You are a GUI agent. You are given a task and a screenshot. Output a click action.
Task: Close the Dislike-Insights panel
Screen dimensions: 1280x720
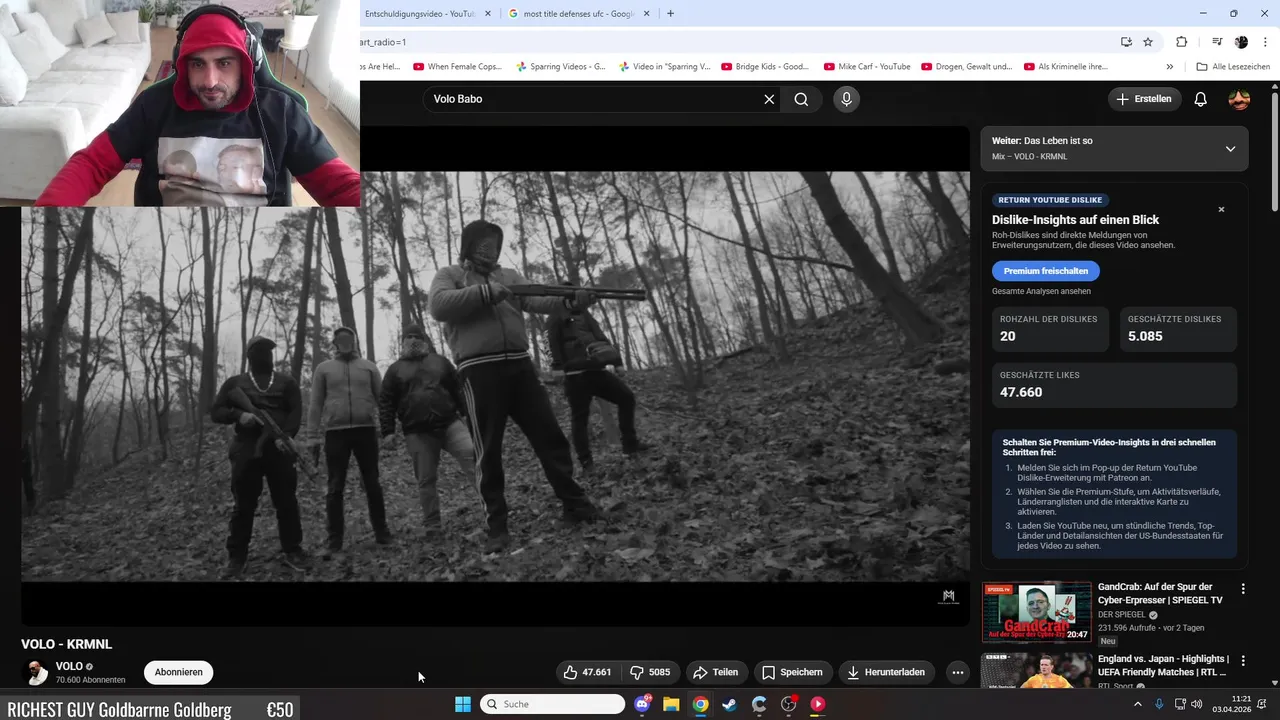(x=1221, y=209)
